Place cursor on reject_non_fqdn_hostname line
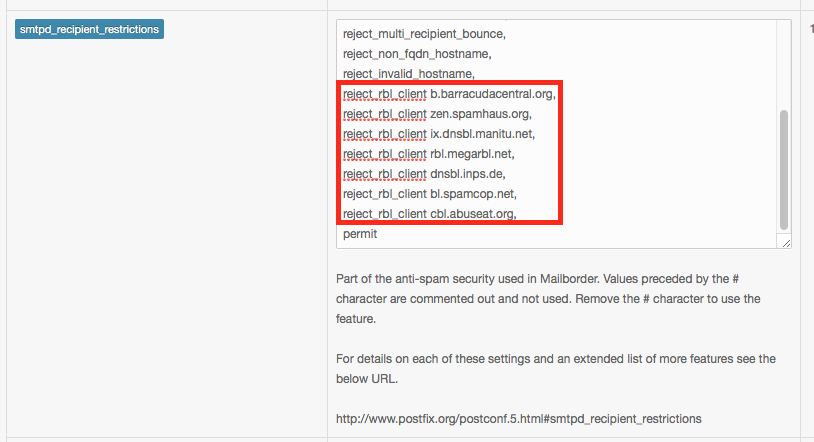Image resolution: width=814 pixels, height=442 pixels. click(417, 54)
